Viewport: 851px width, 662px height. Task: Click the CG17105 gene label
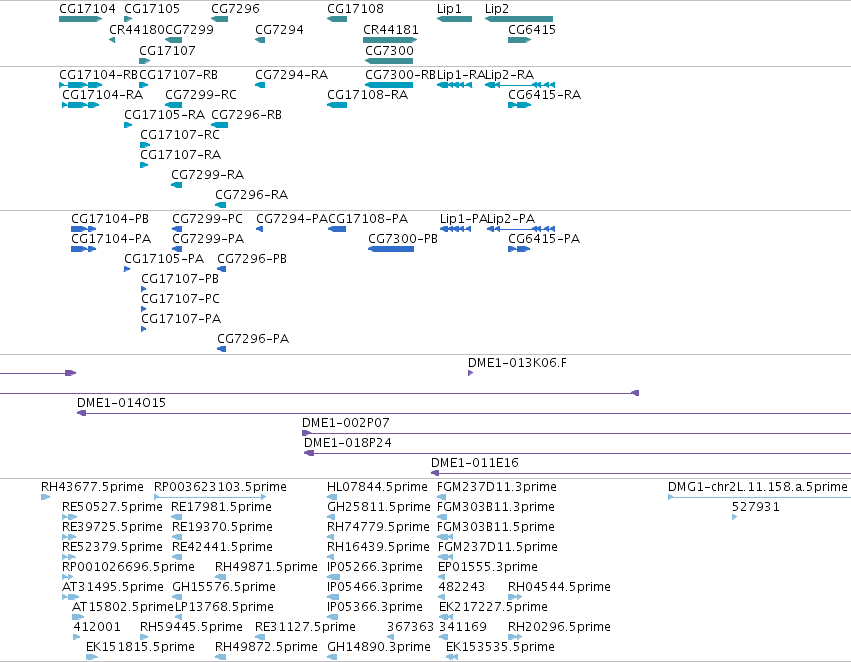click(x=152, y=9)
